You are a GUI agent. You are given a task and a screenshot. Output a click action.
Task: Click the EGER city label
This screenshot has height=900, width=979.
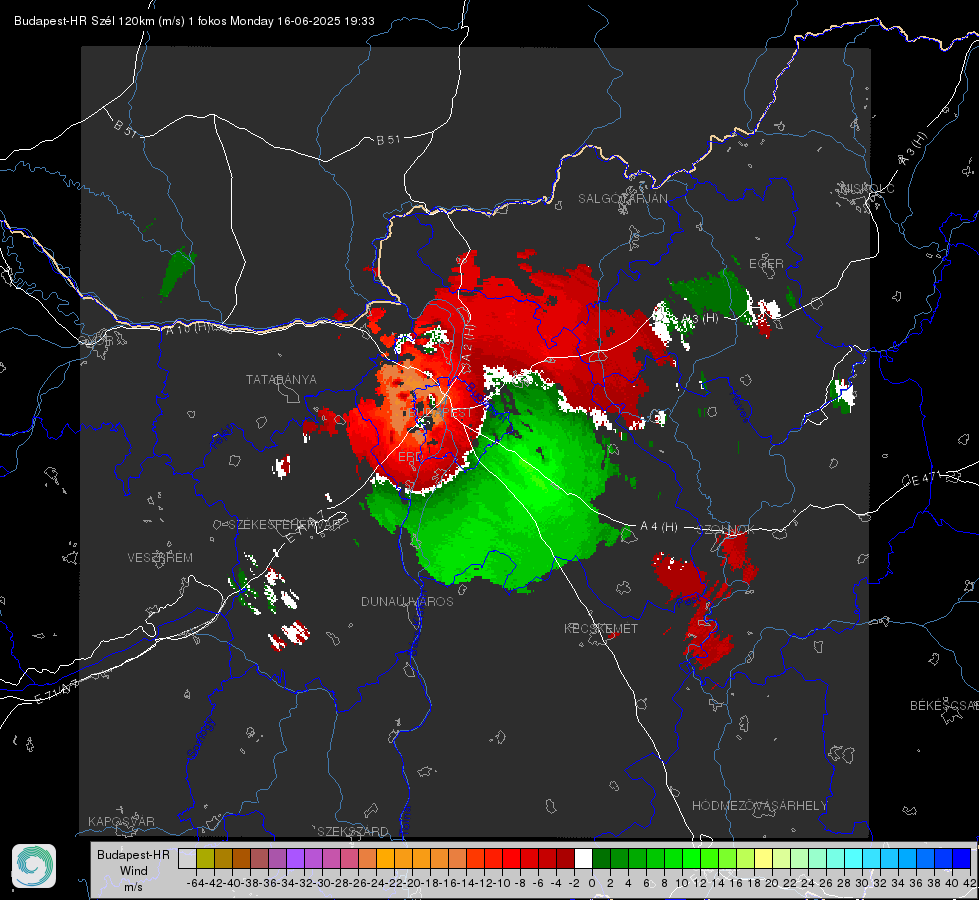766,264
